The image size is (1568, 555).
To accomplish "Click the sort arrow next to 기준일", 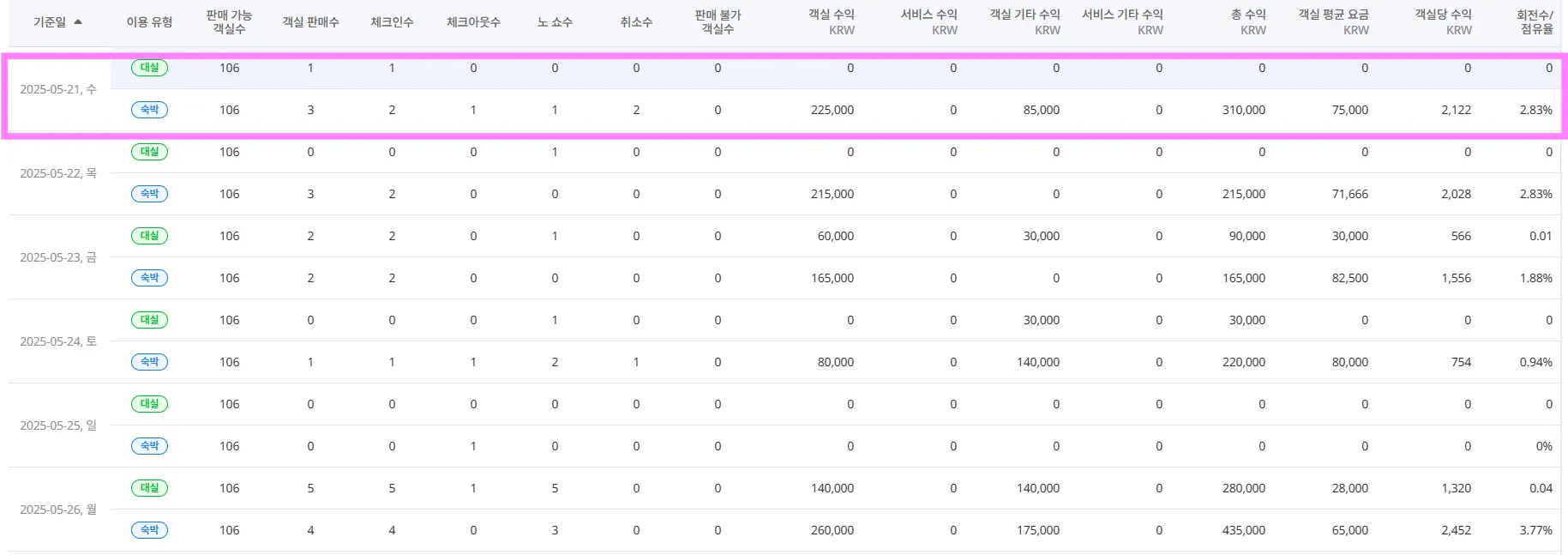I will pyautogui.click(x=78, y=22).
